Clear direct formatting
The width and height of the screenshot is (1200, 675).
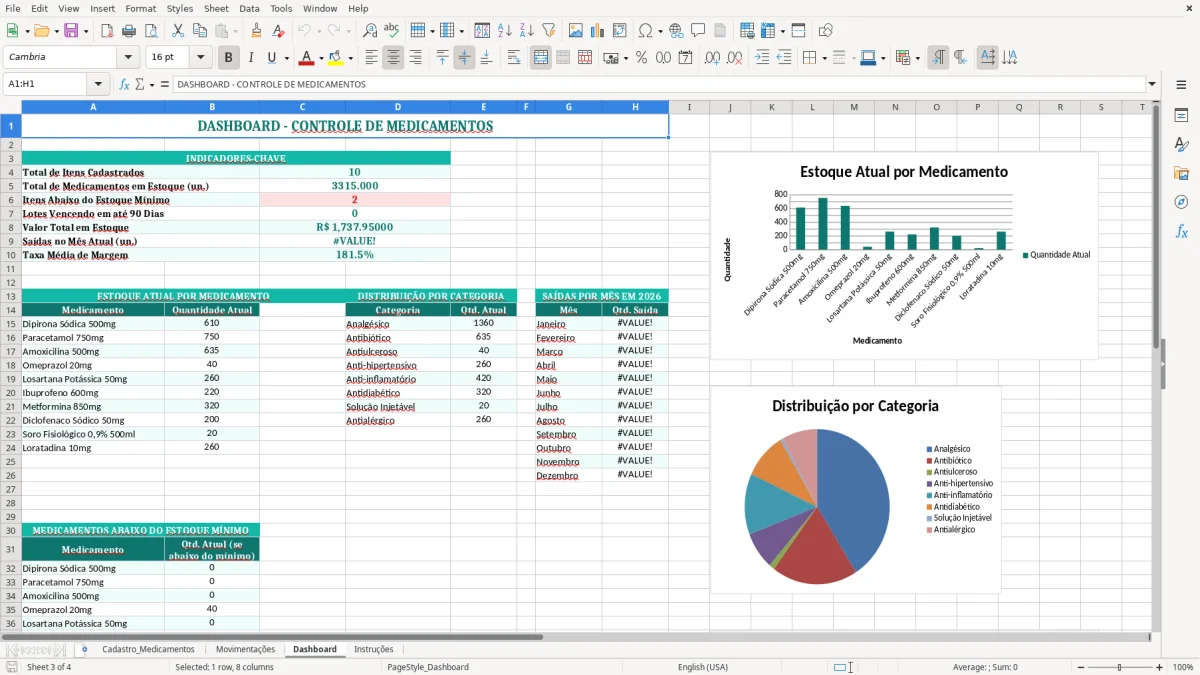tap(278, 31)
